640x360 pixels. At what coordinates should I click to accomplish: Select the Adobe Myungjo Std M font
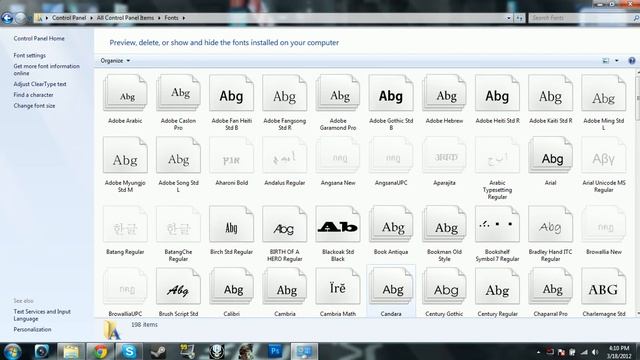tap(125, 155)
